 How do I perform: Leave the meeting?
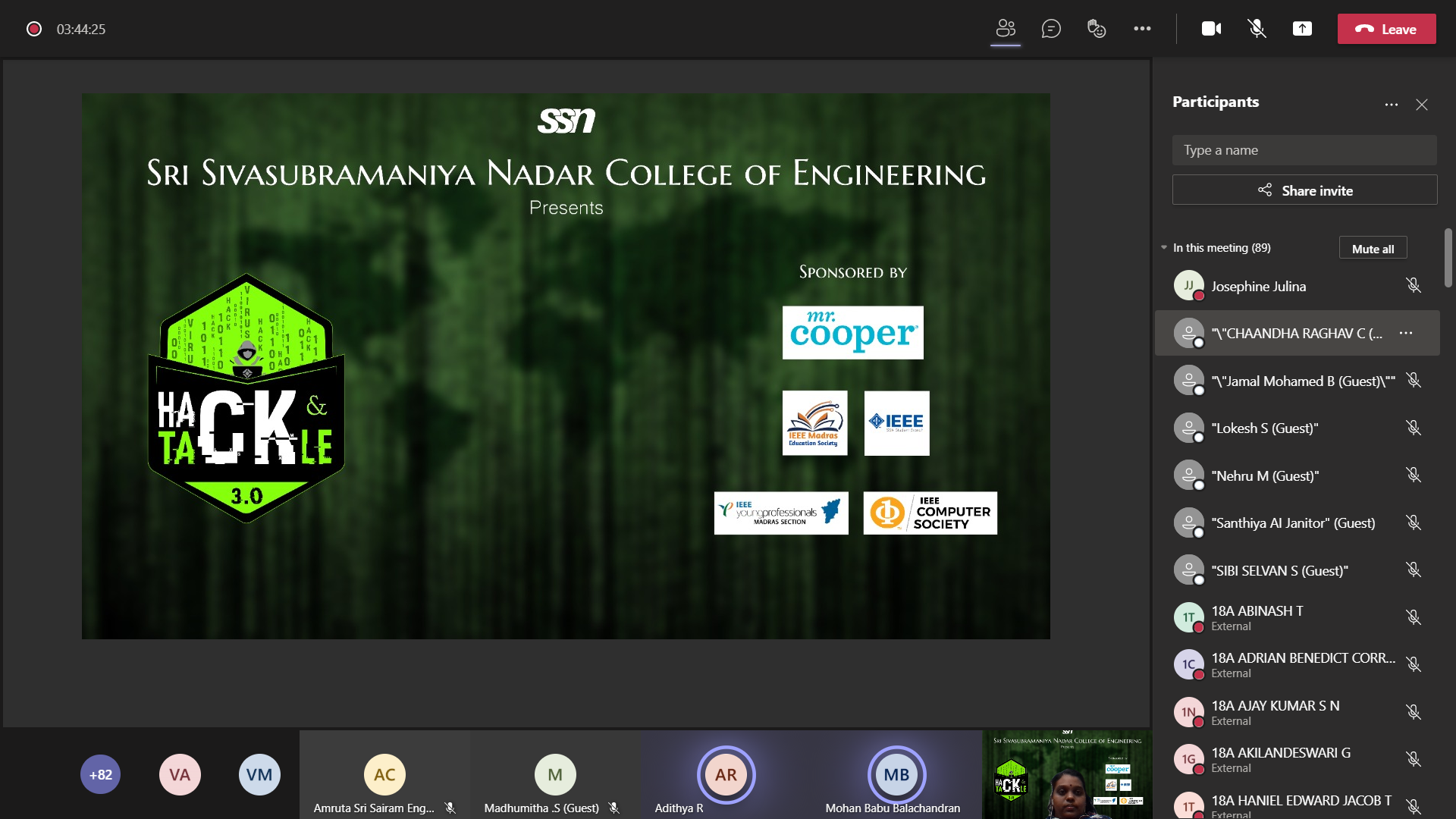1386,29
